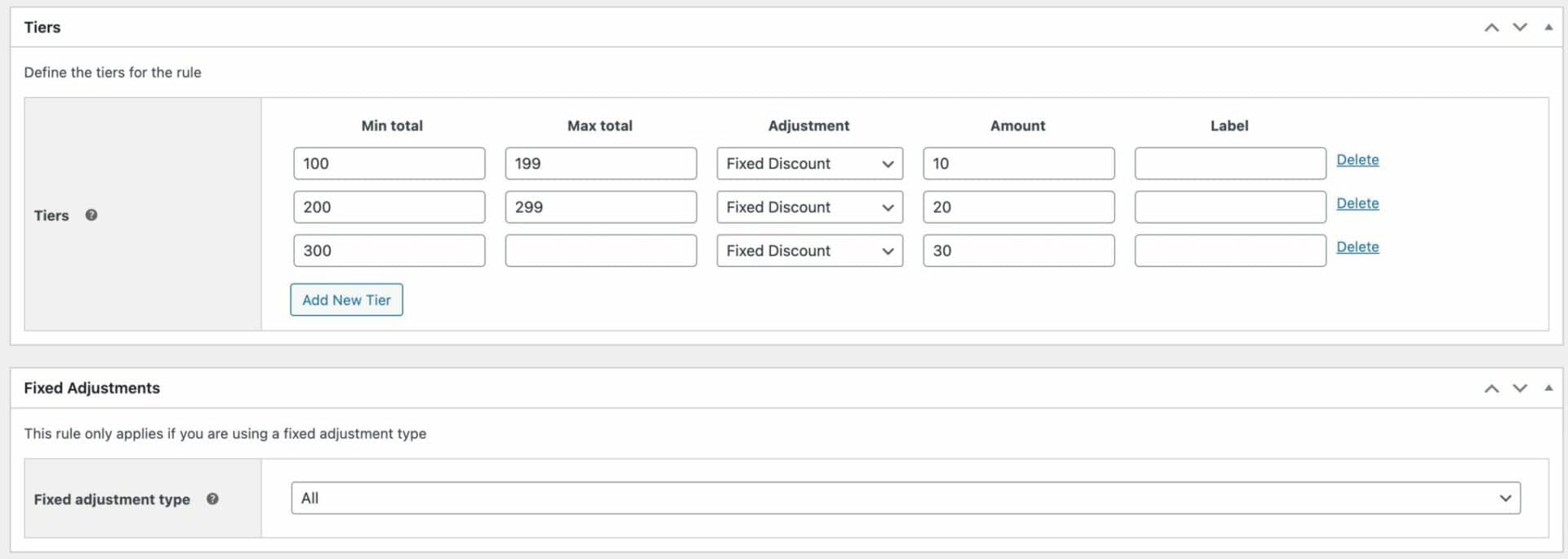The height and width of the screenshot is (559, 1568).
Task: Focus Amount field containing 10
Action: tap(1018, 163)
